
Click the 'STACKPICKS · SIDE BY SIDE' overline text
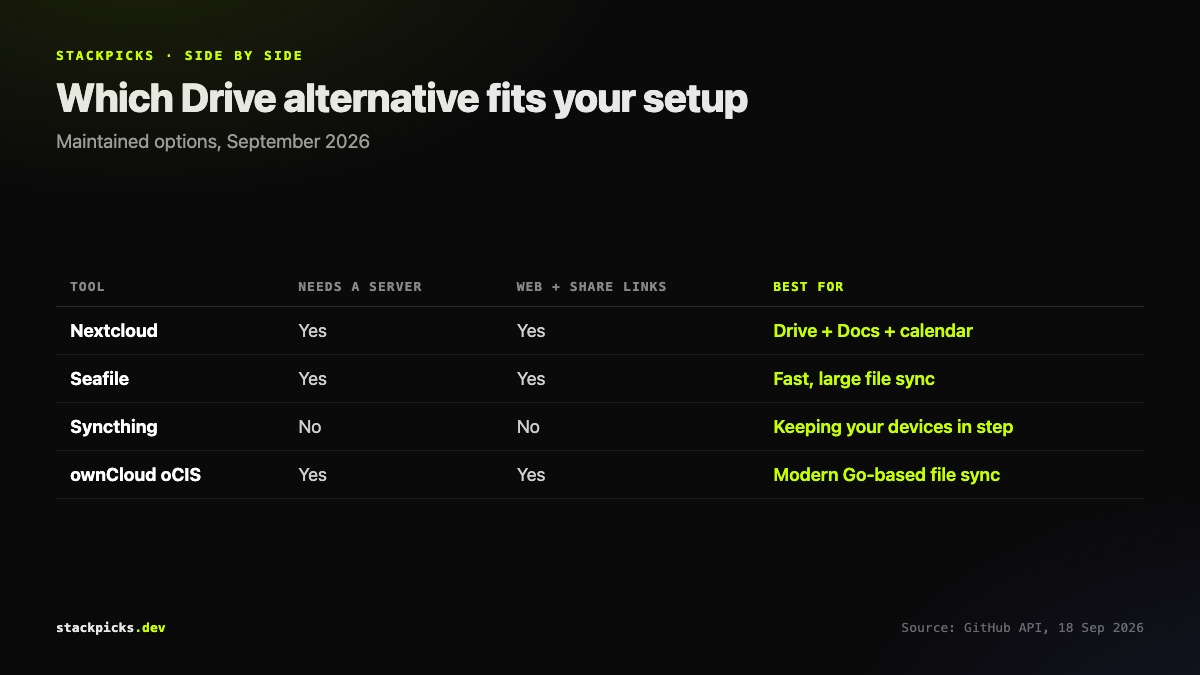(179, 56)
